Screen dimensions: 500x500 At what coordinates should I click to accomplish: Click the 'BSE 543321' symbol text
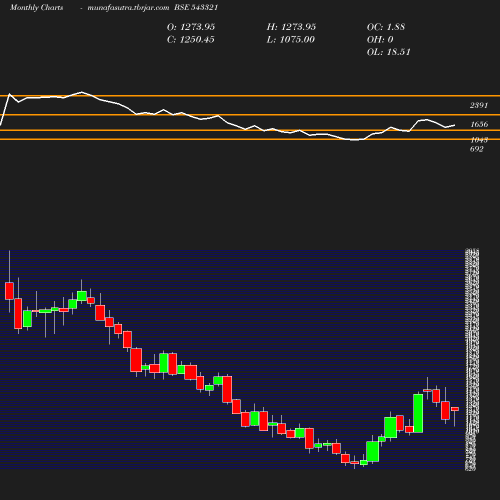(196, 7)
